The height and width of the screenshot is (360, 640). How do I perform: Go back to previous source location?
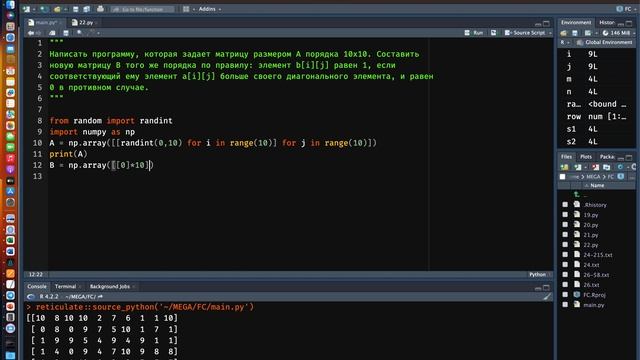pos(31,33)
